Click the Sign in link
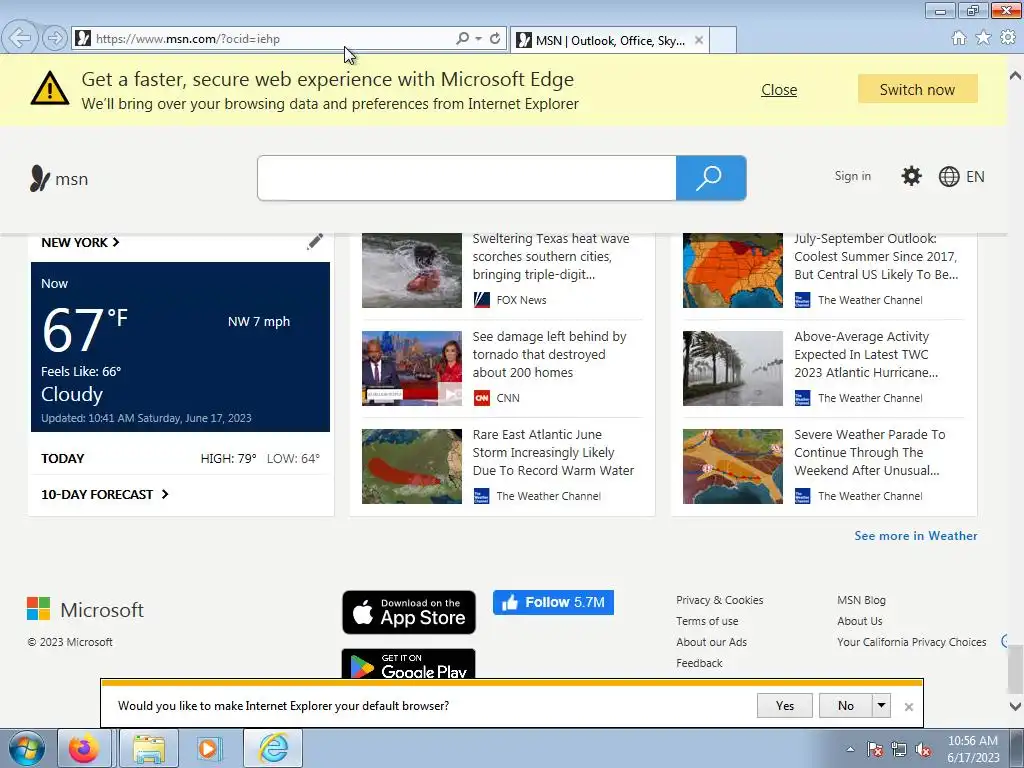This screenshot has width=1024, height=768. tap(852, 176)
